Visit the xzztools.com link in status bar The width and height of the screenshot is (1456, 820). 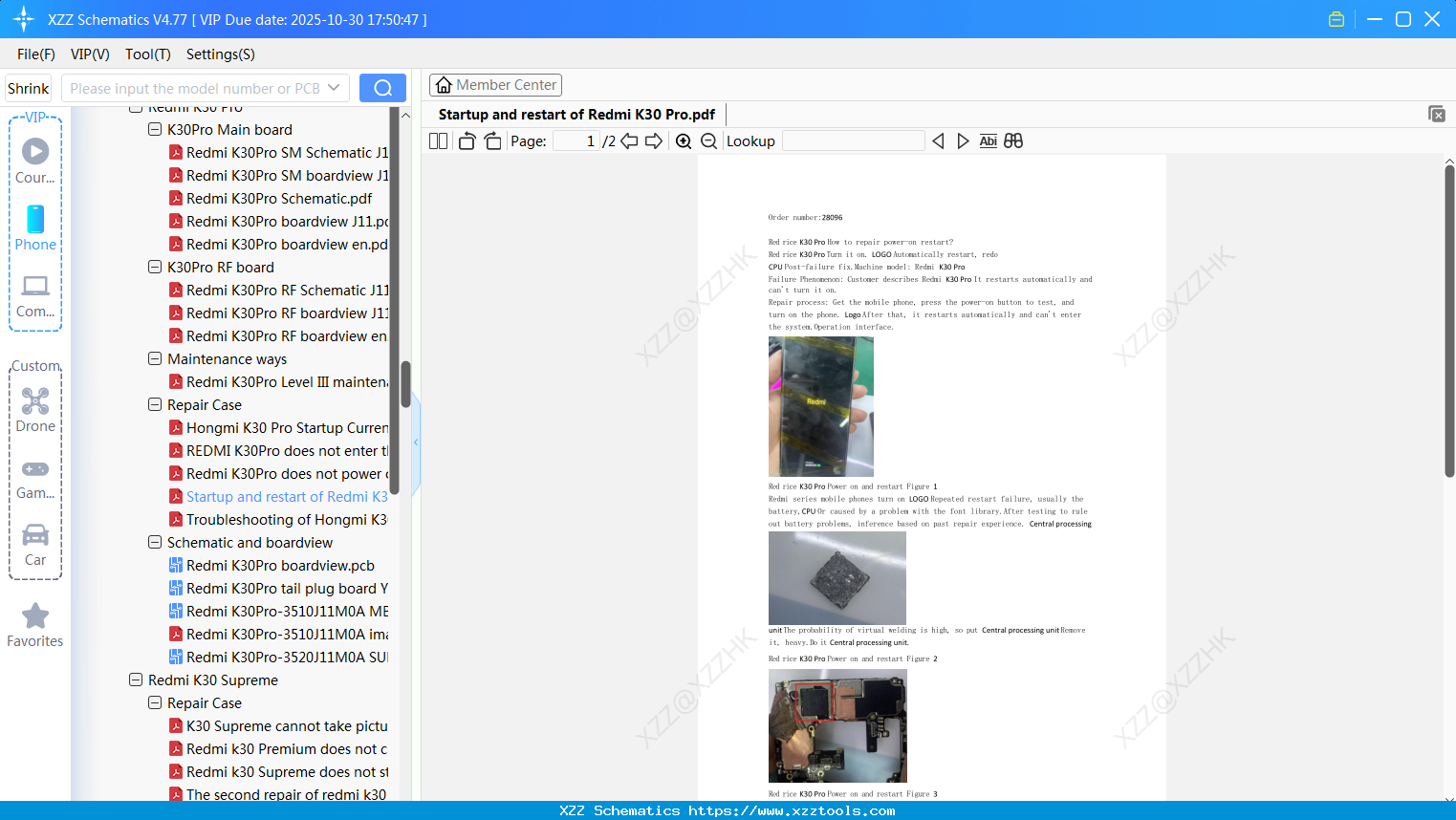[x=792, y=810]
